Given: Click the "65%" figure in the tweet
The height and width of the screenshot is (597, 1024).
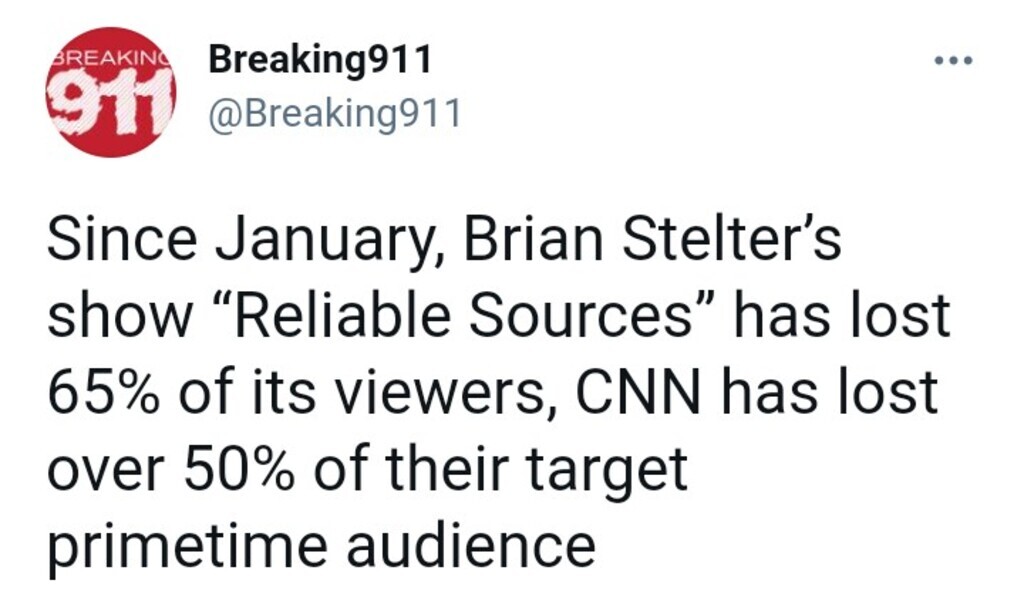Looking at the screenshot, I should tap(107, 393).
